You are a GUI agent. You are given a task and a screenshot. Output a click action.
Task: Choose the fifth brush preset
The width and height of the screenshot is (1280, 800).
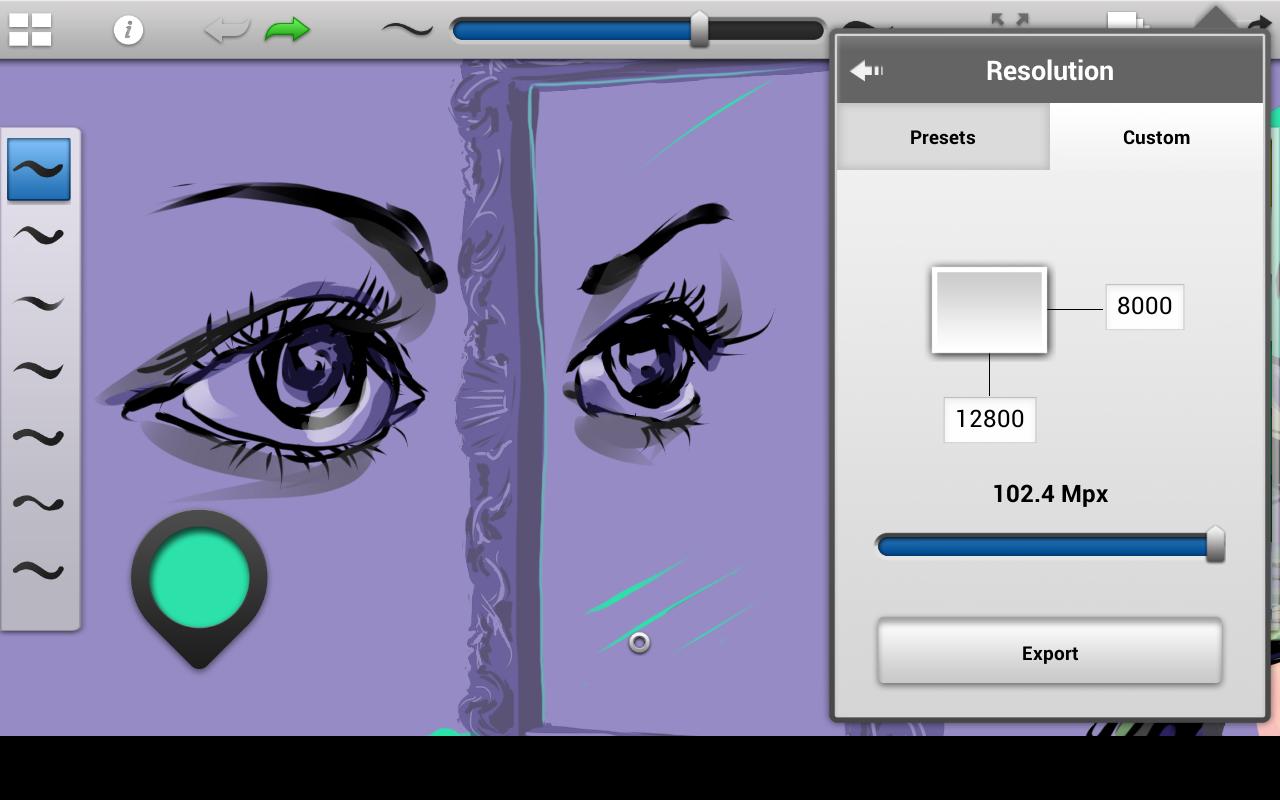39,437
